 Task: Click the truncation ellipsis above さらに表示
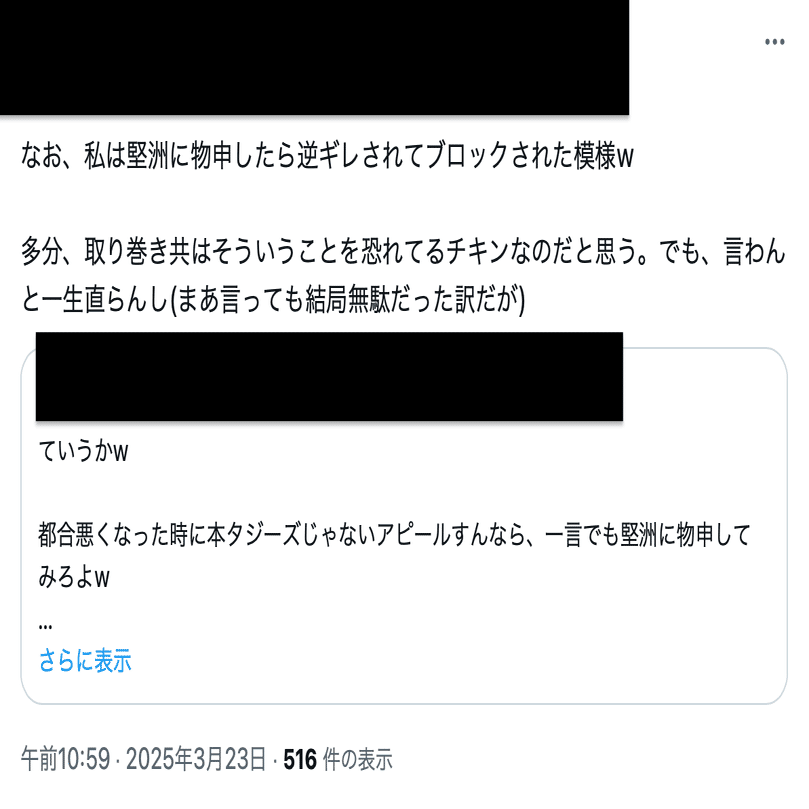pyautogui.click(x=45, y=626)
